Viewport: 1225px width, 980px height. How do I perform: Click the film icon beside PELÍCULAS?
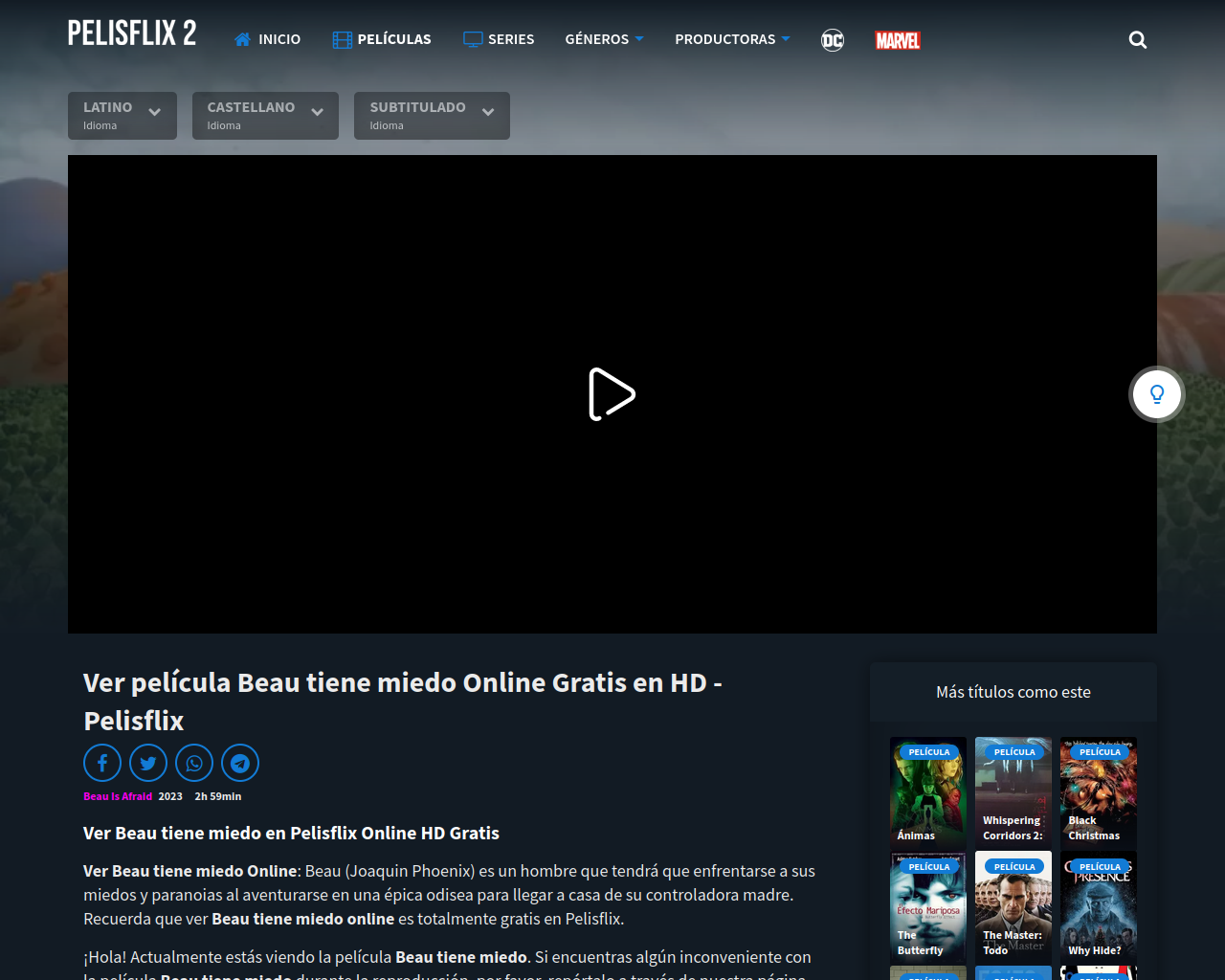(342, 39)
